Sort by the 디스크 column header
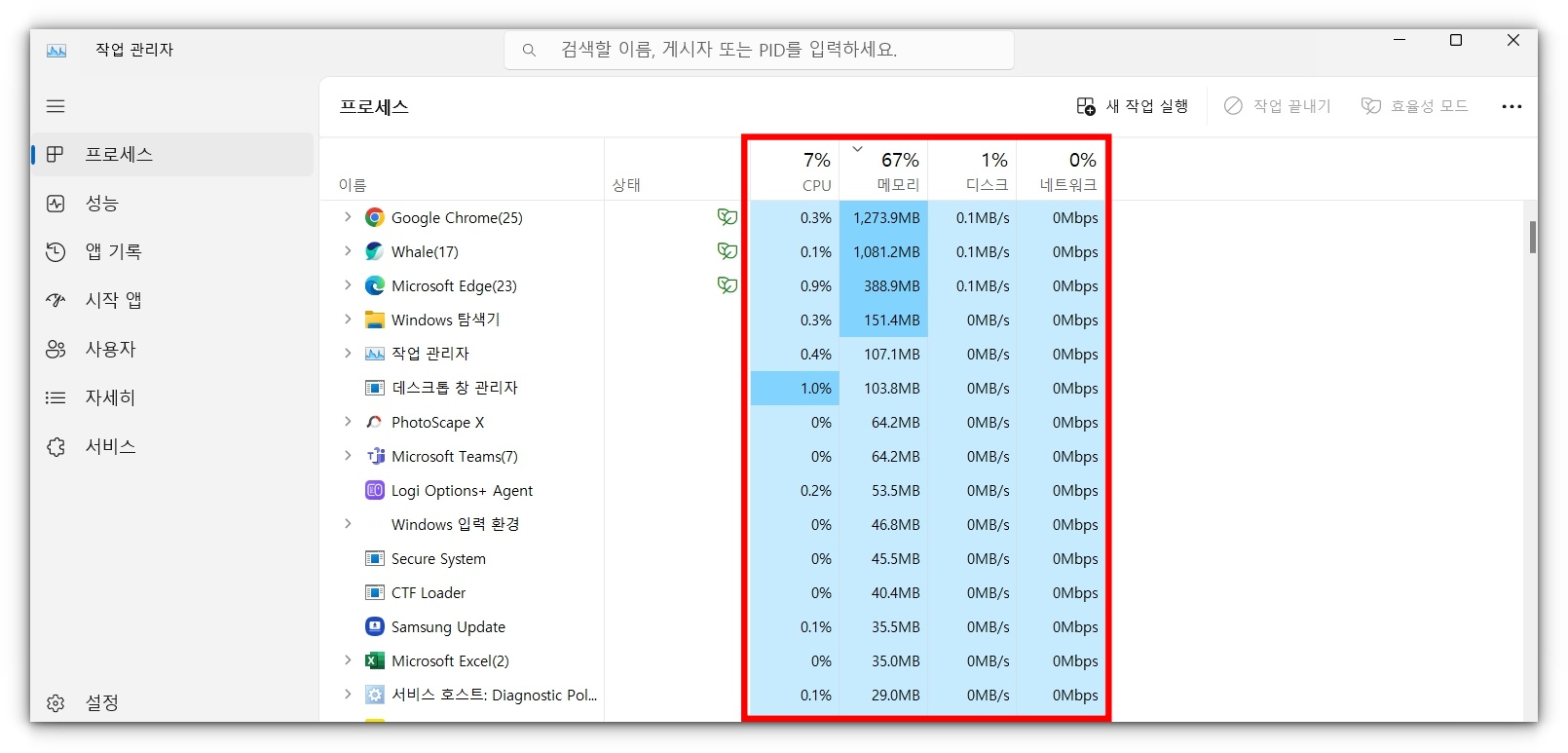The image size is (1568, 753). tap(972, 169)
